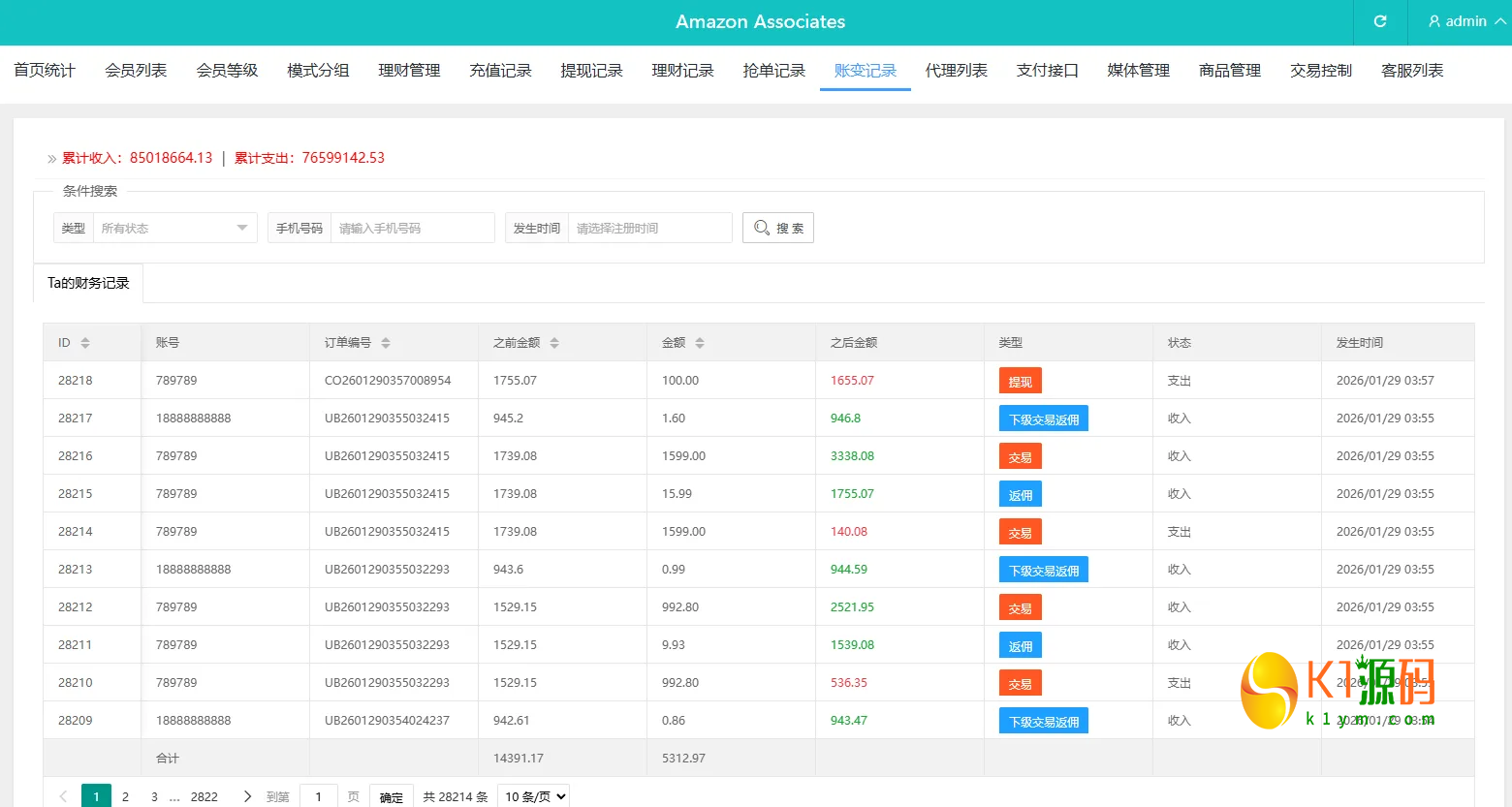
Task: Click the magnifier icon on the search button
Action: (763, 227)
